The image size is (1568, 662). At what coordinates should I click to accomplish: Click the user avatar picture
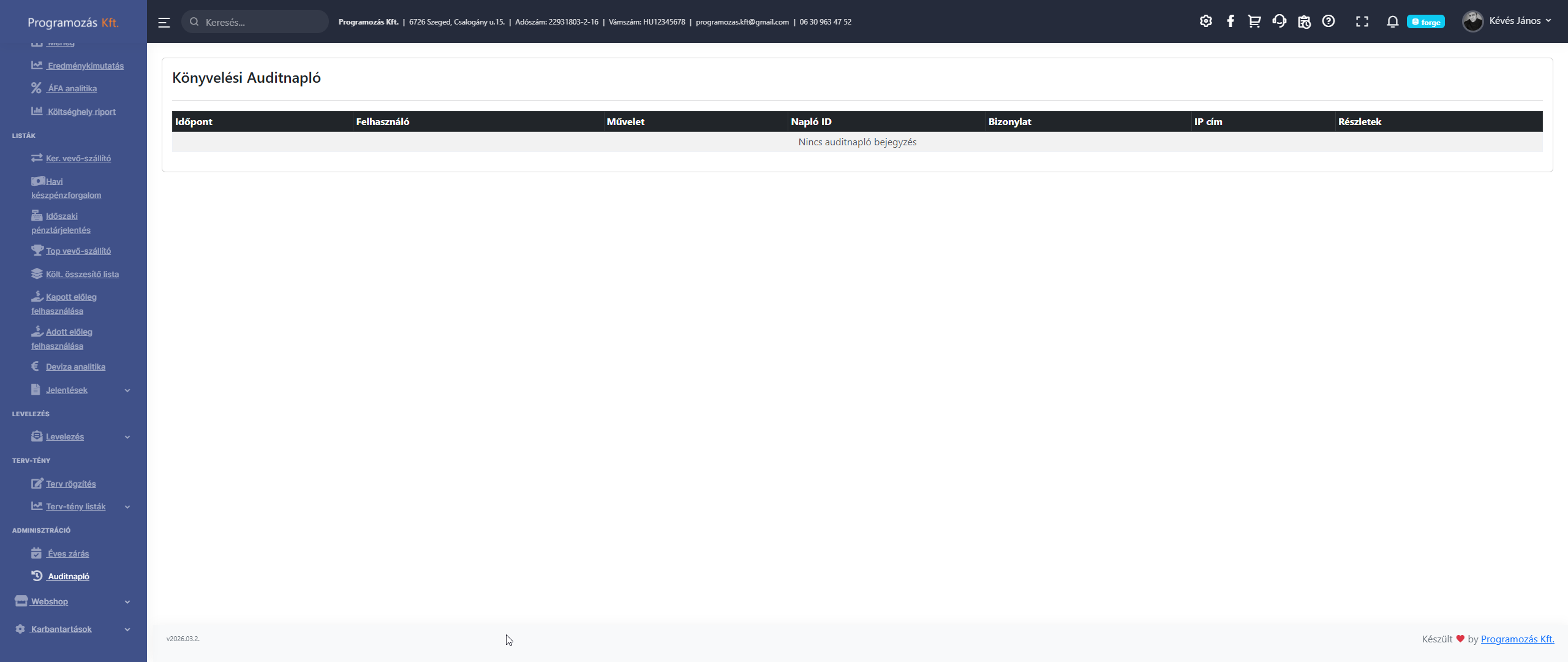pos(1472,21)
